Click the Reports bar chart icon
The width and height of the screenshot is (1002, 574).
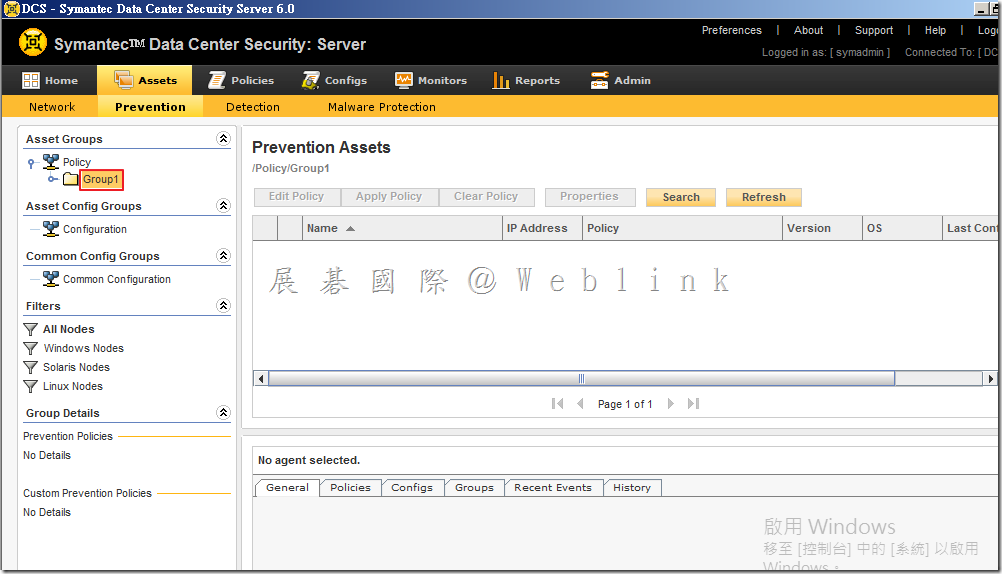(501, 80)
